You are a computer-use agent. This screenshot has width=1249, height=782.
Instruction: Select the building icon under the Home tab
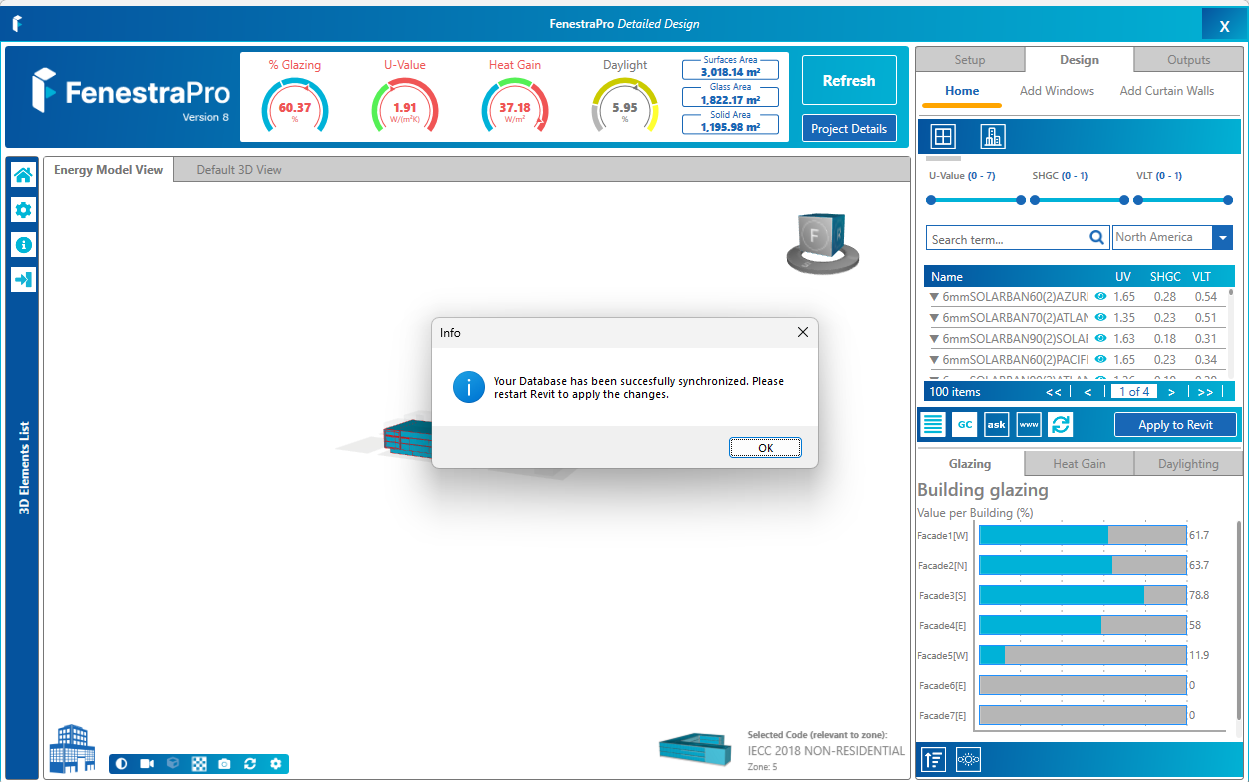993,136
